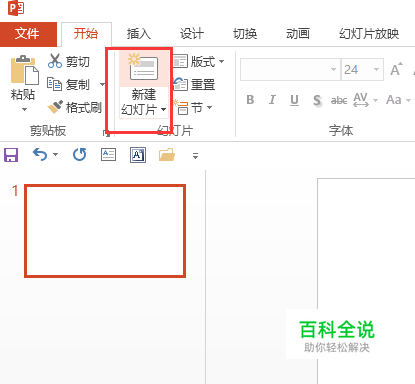Screen dimensions: 415x384
Task: Toggle underline formatting
Action: [x=294, y=100]
